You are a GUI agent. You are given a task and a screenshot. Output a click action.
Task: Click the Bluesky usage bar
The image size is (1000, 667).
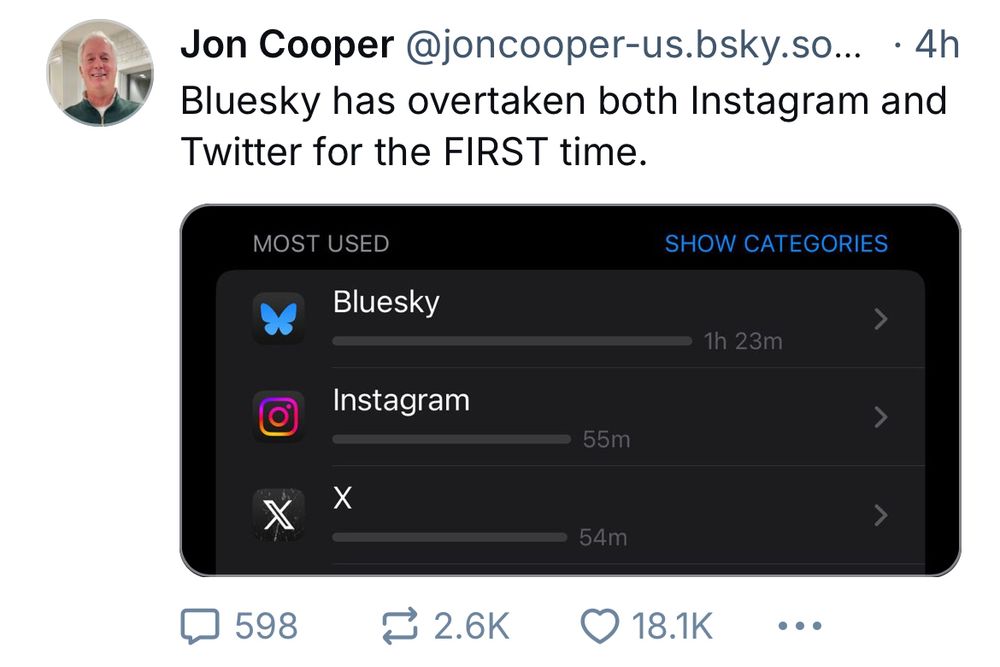(x=512, y=341)
